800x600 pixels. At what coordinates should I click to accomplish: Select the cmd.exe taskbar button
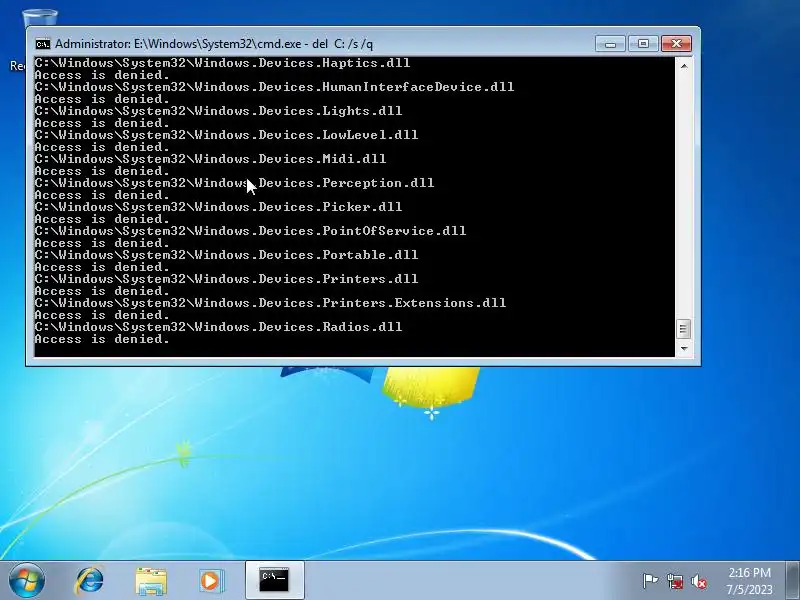[x=274, y=580]
